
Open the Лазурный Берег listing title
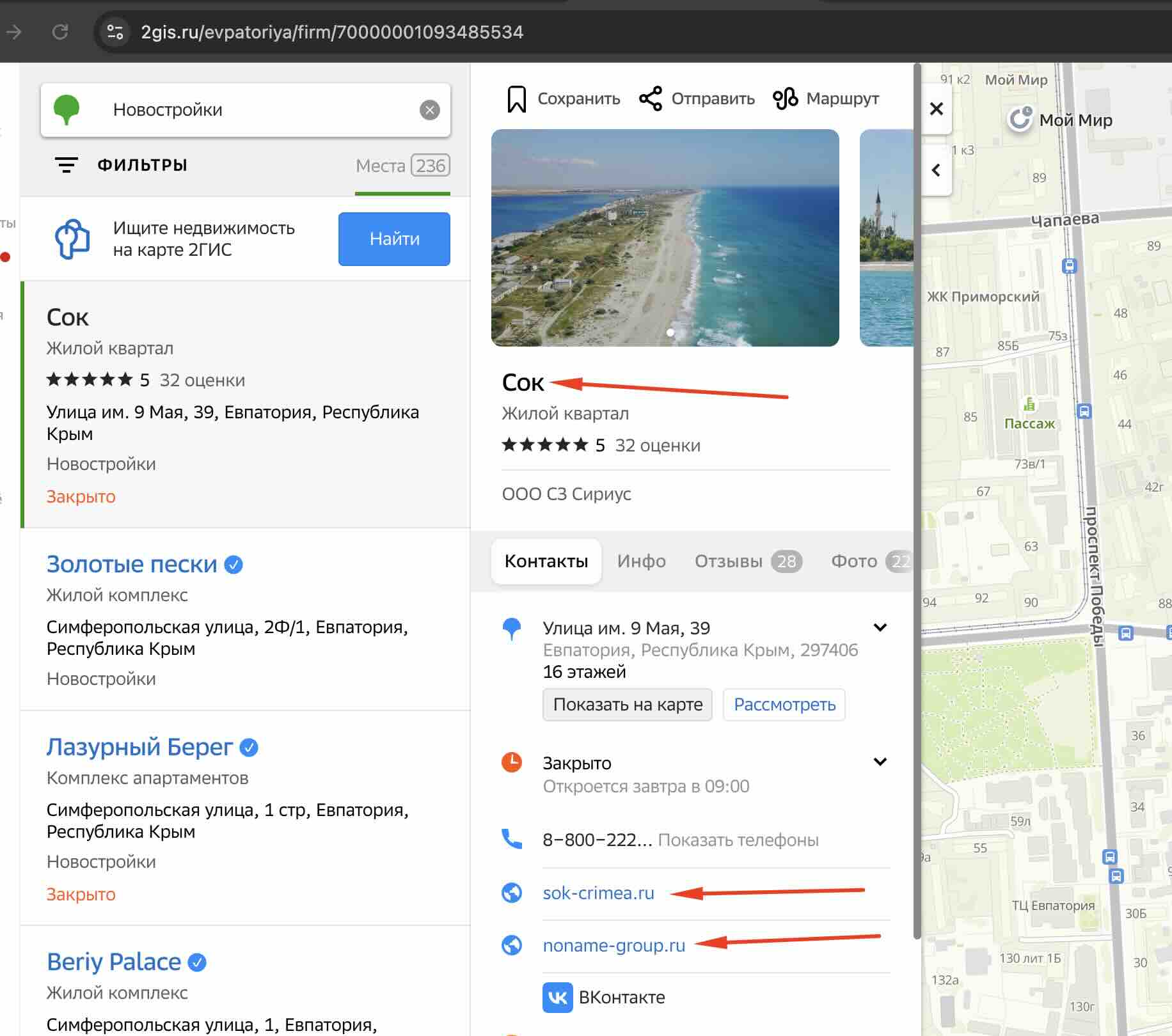click(x=139, y=747)
